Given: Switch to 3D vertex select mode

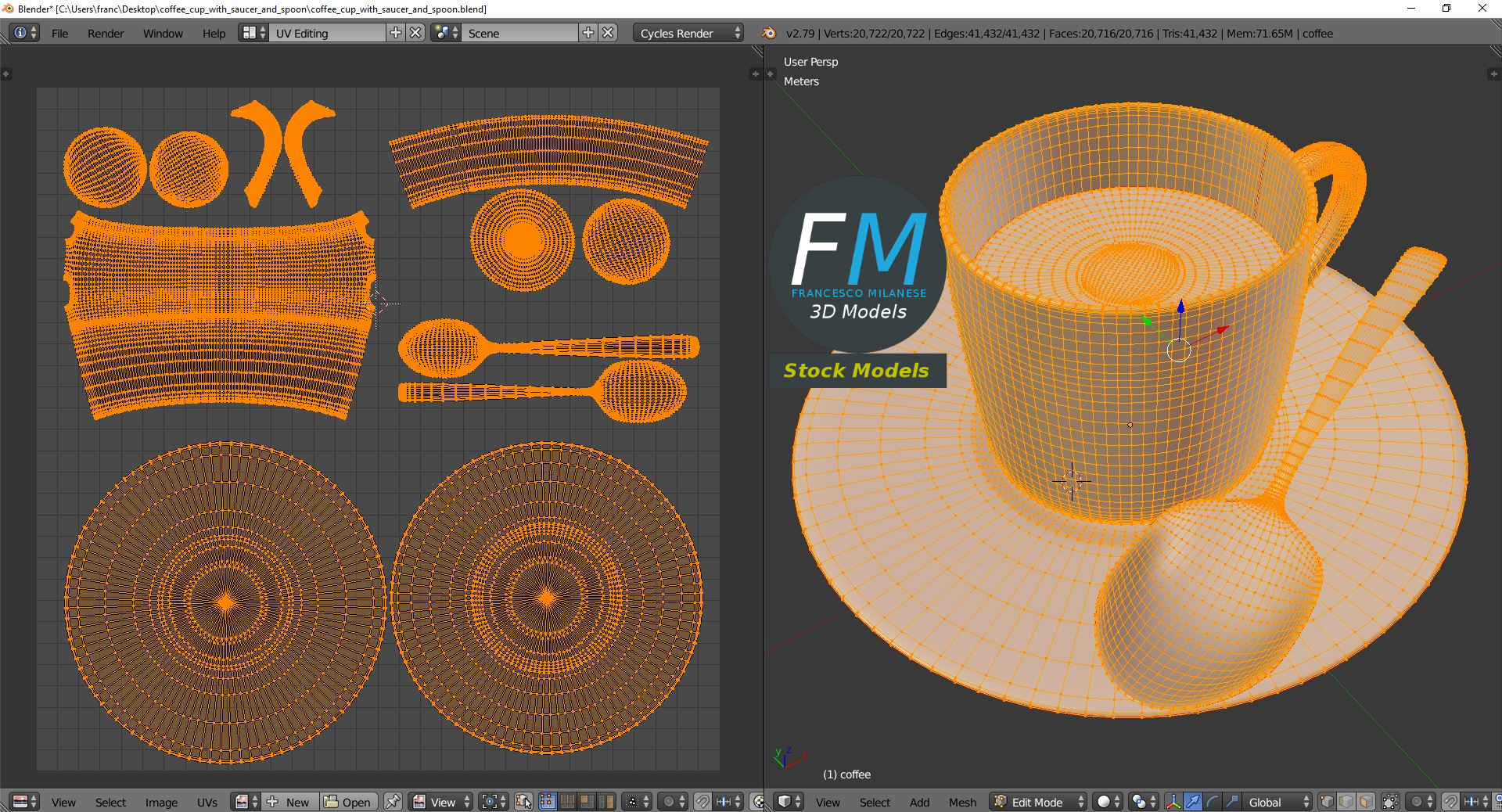Looking at the screenshot, I should coord(1327,802).
